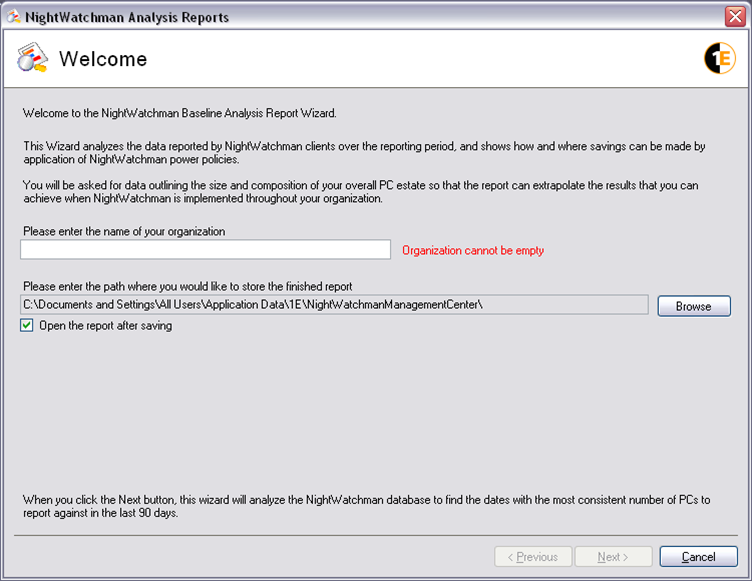Untick the Open the report after saving checkbox
Screen dimensions: 752x581
click(28, 326)
